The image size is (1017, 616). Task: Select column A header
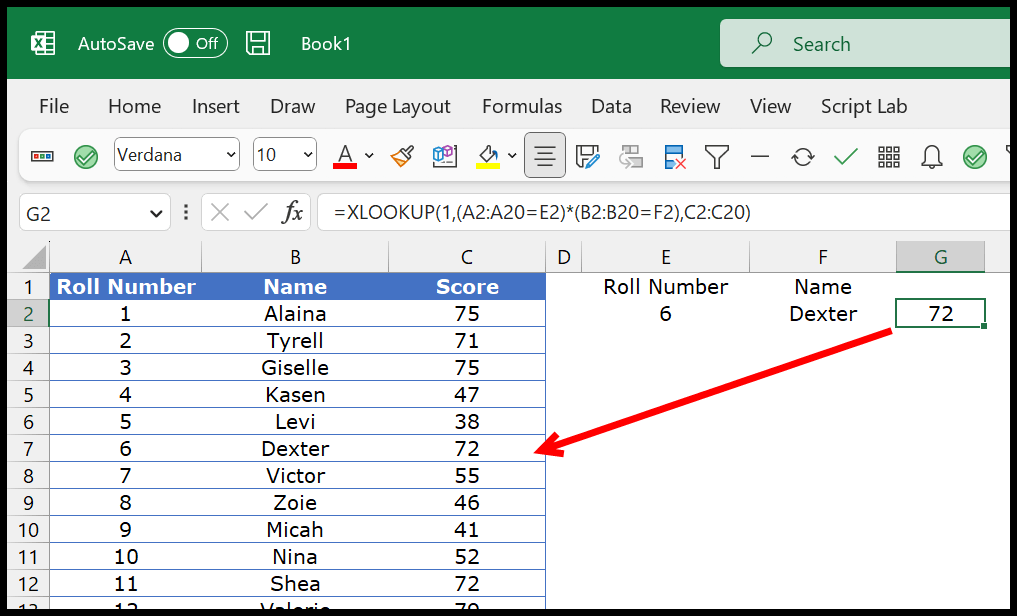125,257
